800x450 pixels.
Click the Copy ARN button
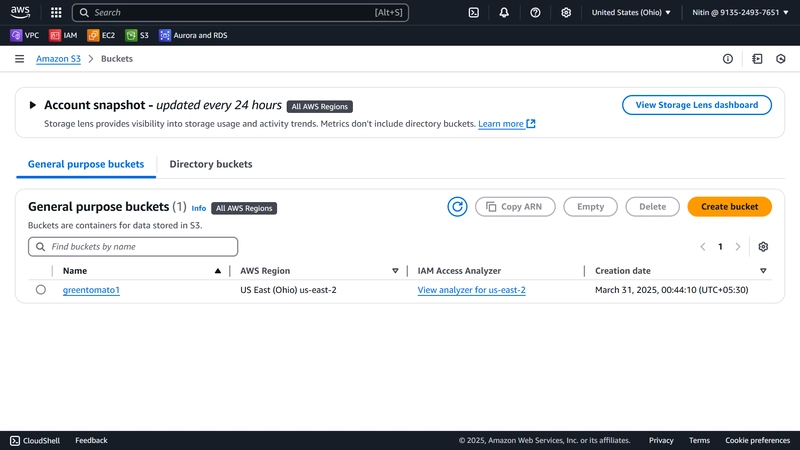[515, 207]
